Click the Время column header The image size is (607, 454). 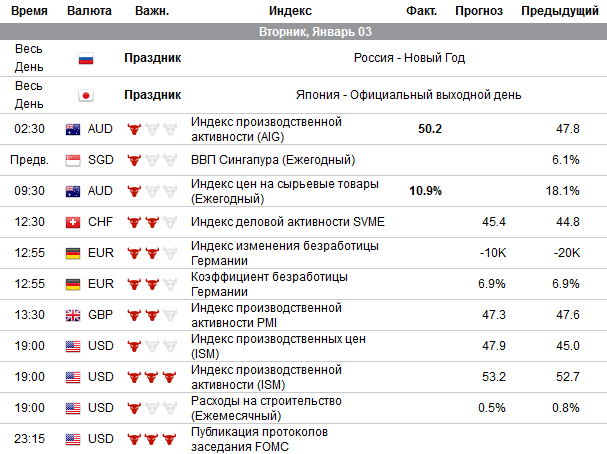(x=27, y=12)
